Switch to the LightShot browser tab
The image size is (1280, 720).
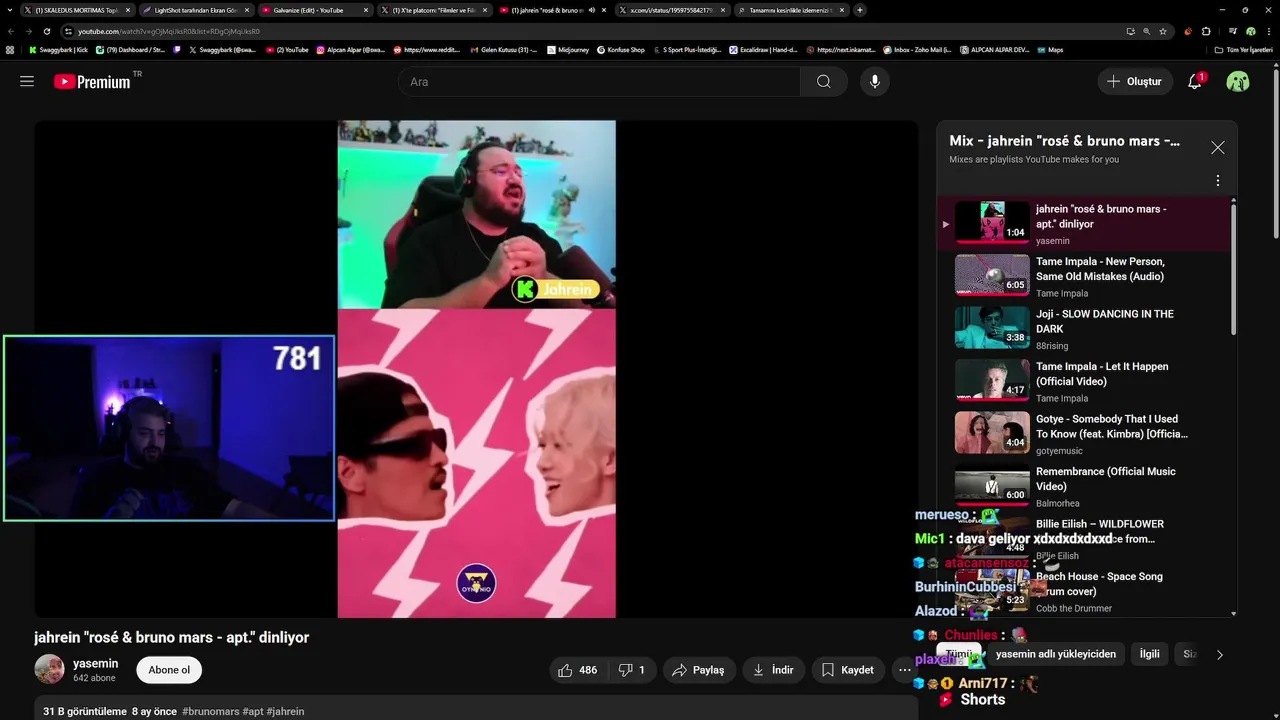coord(194,10)
